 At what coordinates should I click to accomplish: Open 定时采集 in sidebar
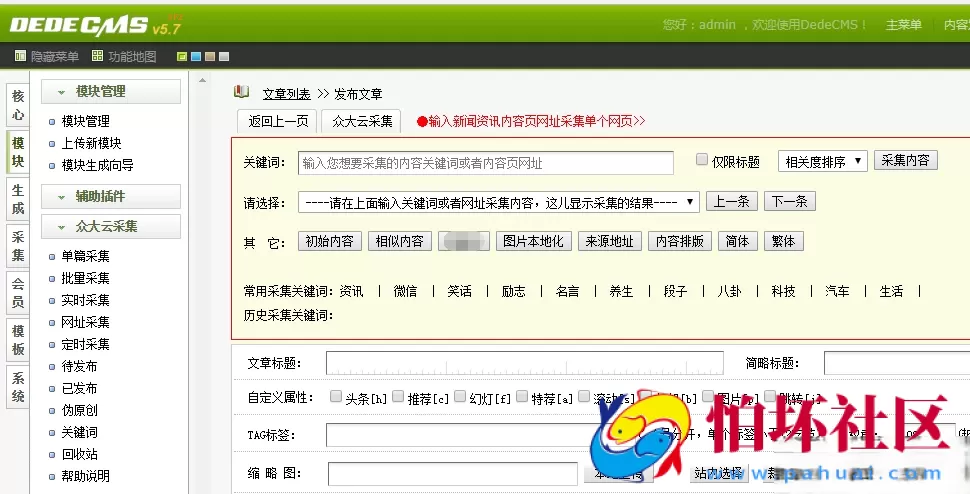[x=85, y=344]
